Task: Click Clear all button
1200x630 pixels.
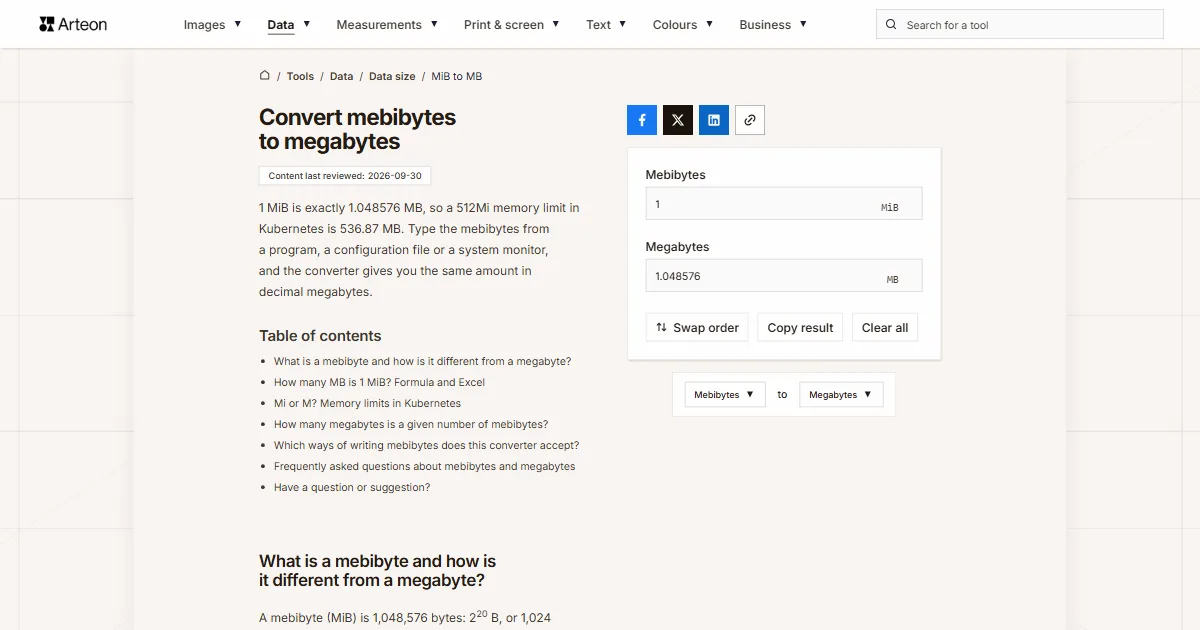Action: pos(885,328)
